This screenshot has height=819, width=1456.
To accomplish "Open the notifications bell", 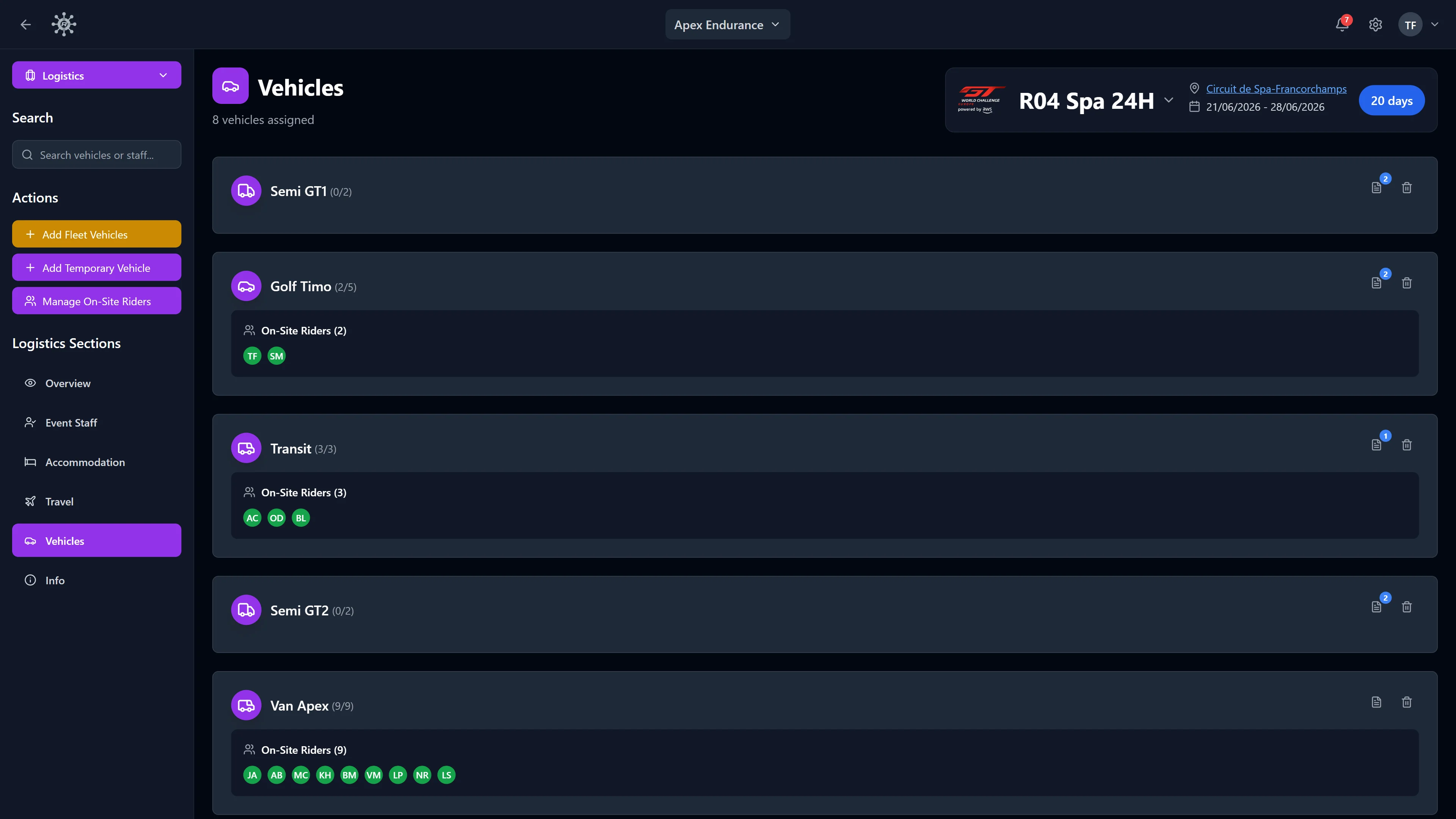I will click(x=1342, y=25).
